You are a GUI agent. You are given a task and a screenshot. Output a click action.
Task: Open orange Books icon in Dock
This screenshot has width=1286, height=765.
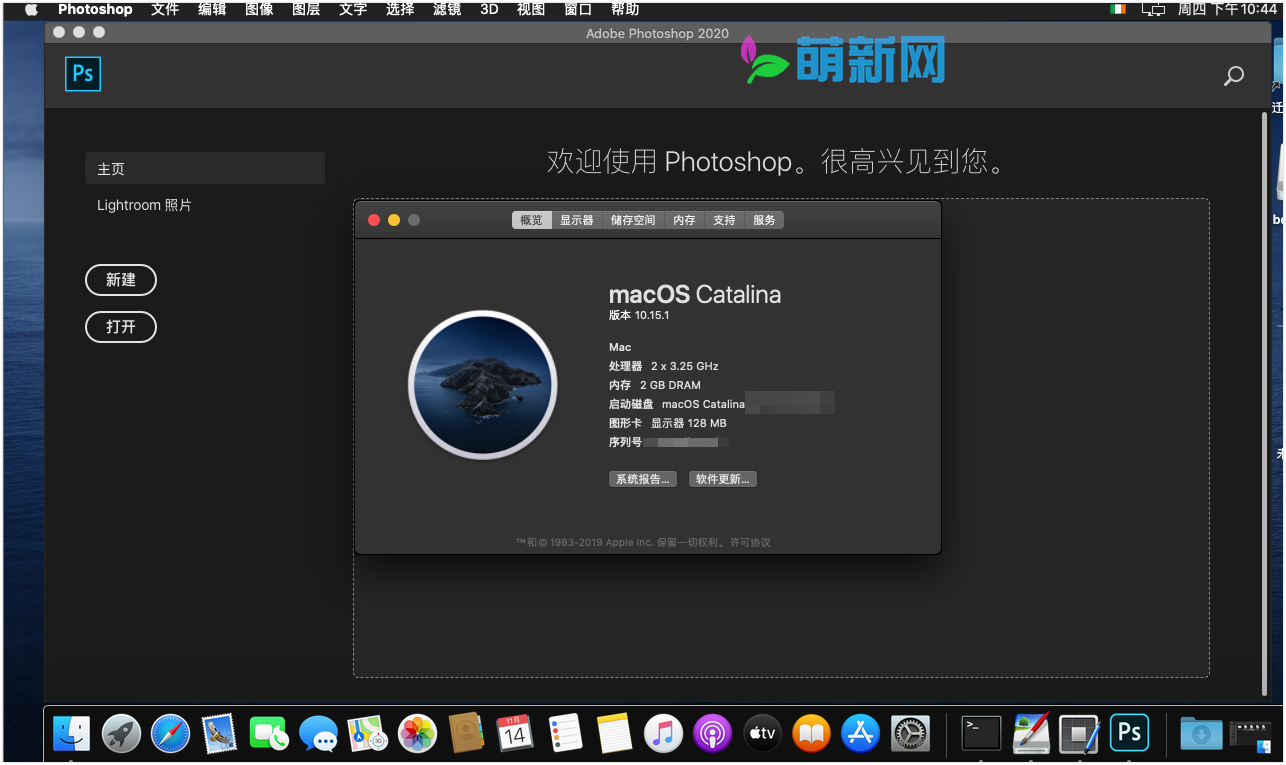pyautogui.click(x=811, y=734)
